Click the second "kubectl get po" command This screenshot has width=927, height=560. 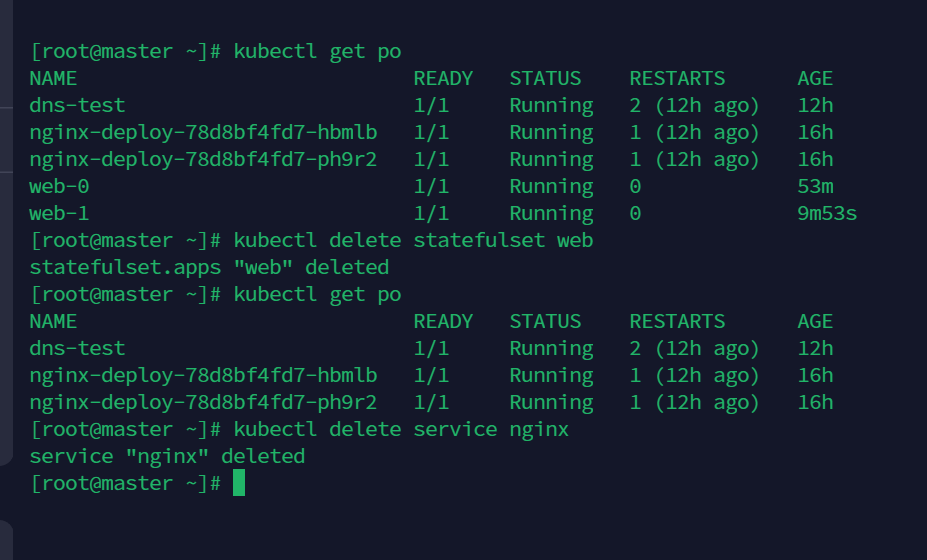click(x=317, y=294)
